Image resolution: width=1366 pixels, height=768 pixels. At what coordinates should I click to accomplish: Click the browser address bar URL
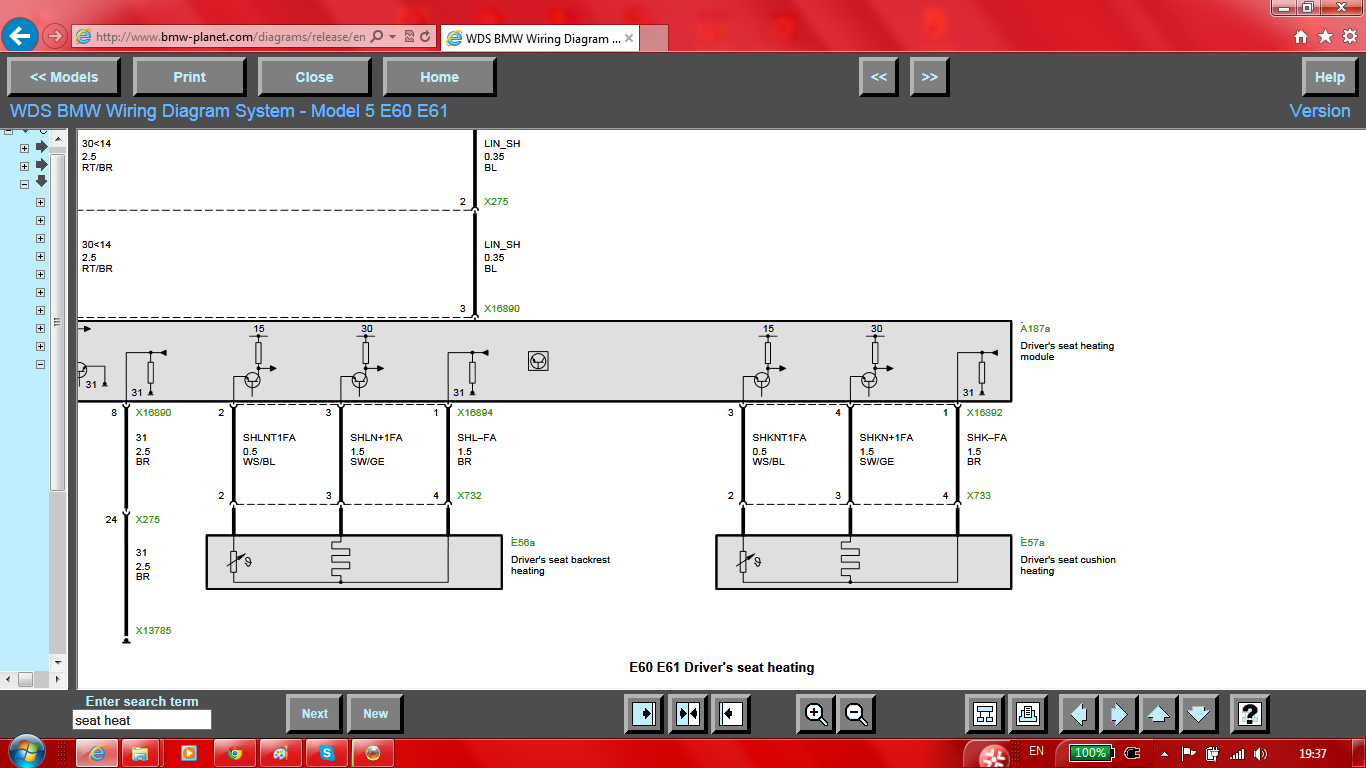231,37
